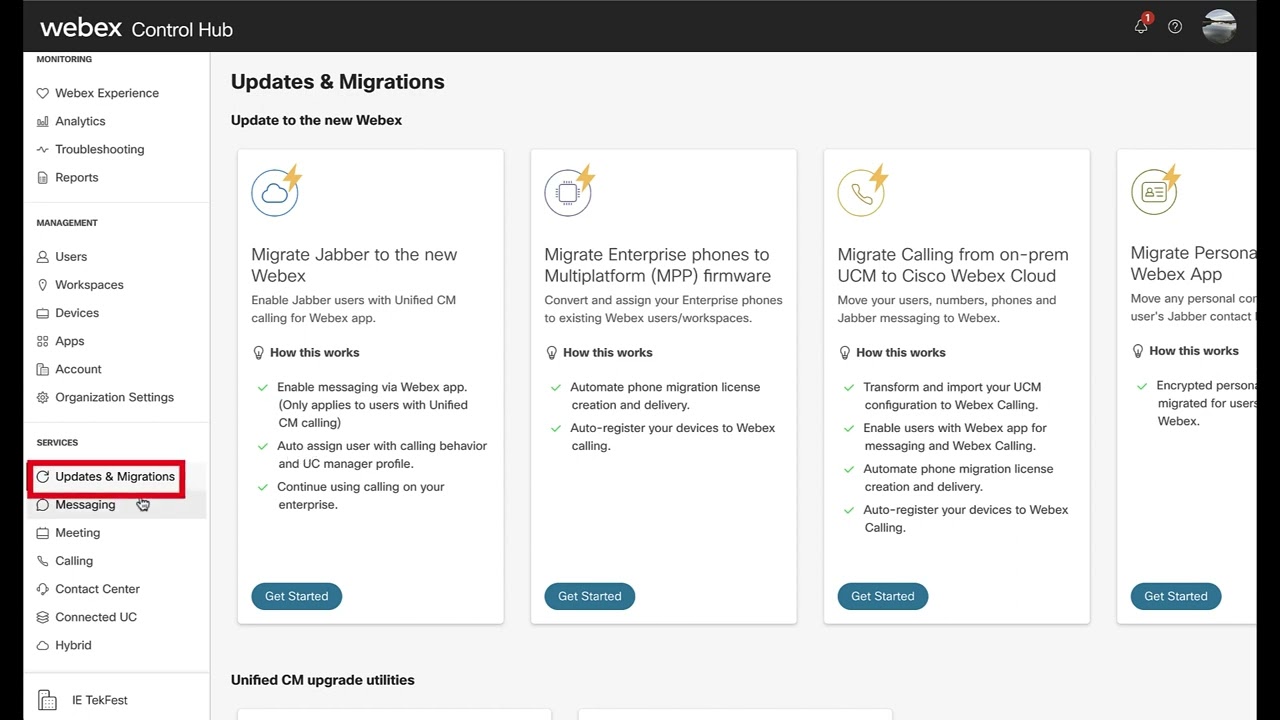Screen dimensions: 1280x720
Task: Click the Connected UC stack icon
Action: click(42, 617)
